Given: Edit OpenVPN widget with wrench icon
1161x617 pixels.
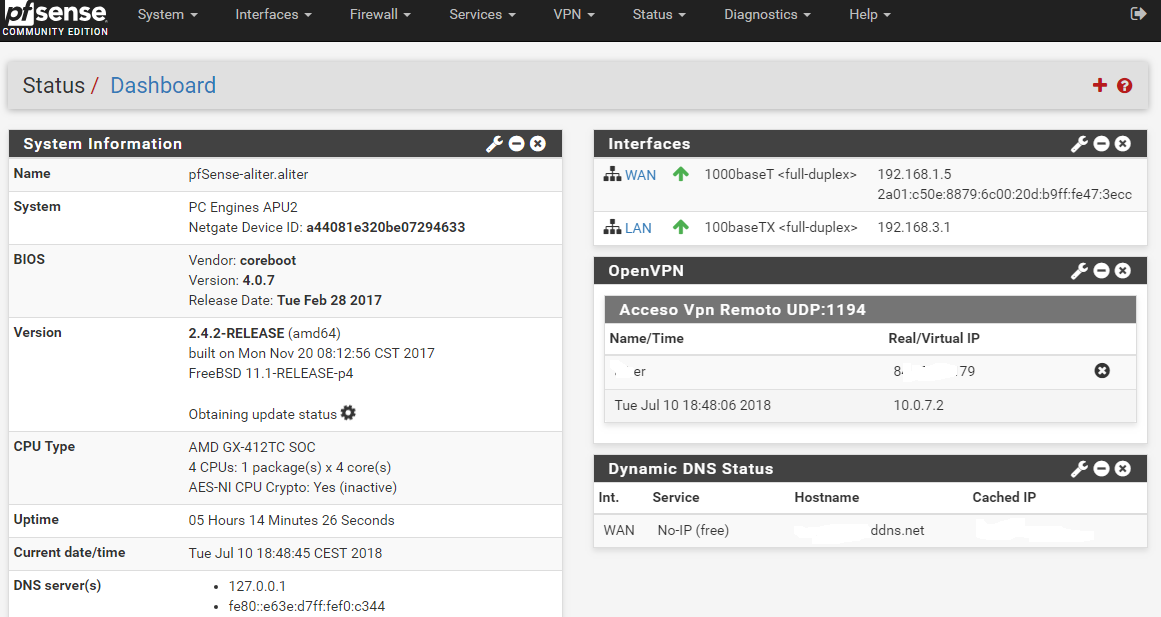Looking at the screenshot, I should [1079, 271].
